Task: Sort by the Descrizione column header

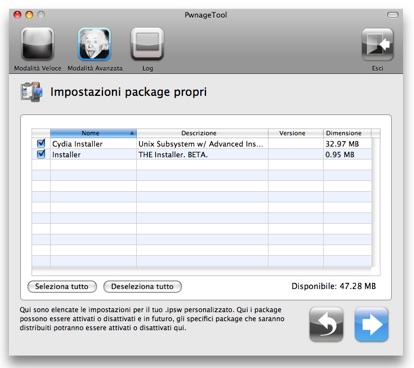Action: pos(202,133)
